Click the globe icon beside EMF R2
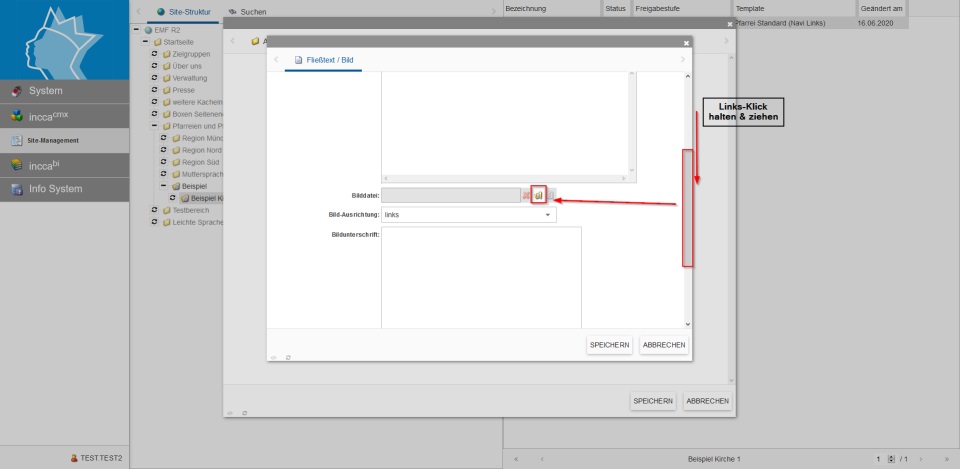Screen dimensions: 960x469 (148, 30)
